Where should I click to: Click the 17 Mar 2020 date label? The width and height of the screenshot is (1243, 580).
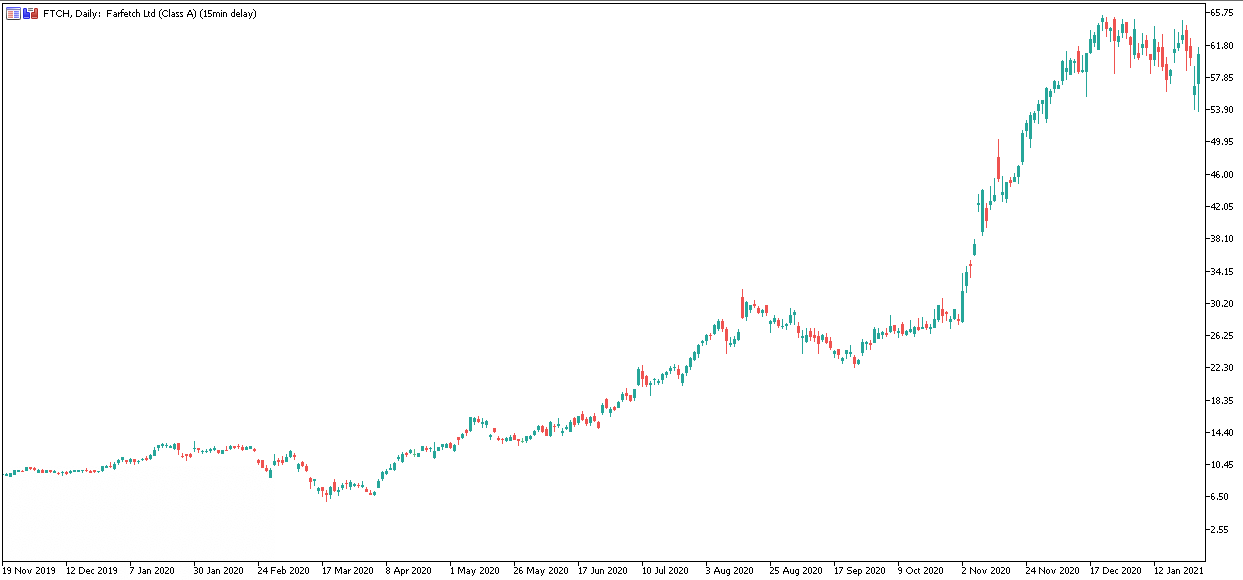point(347,570)
